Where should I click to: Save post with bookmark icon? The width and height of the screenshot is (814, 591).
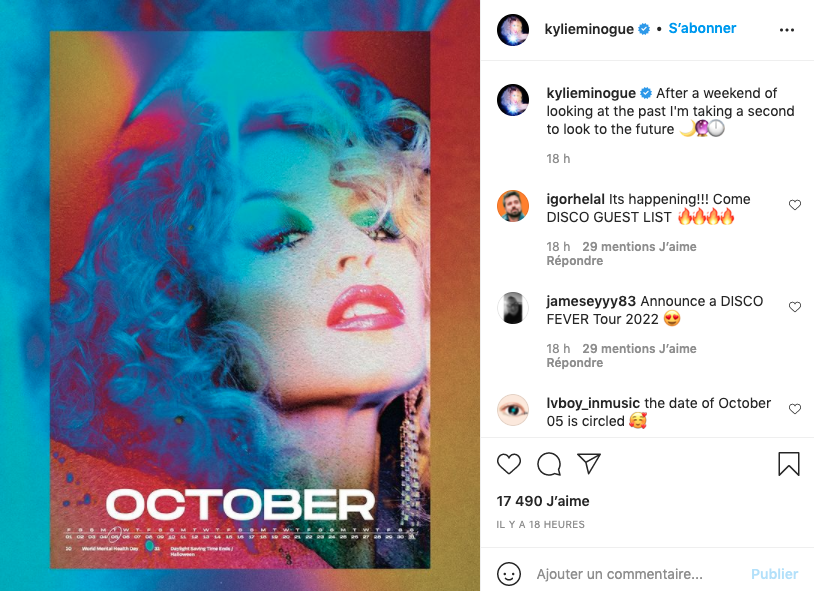[789, 464]
